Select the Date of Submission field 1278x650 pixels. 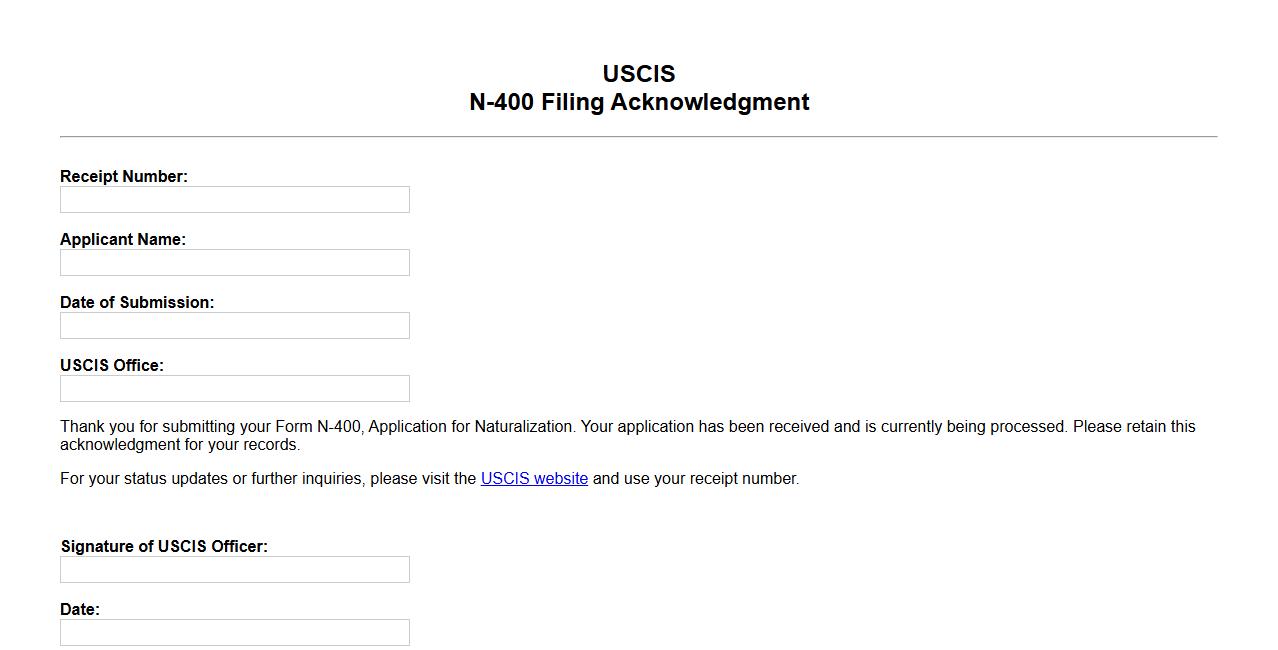[x=234, y=326]
